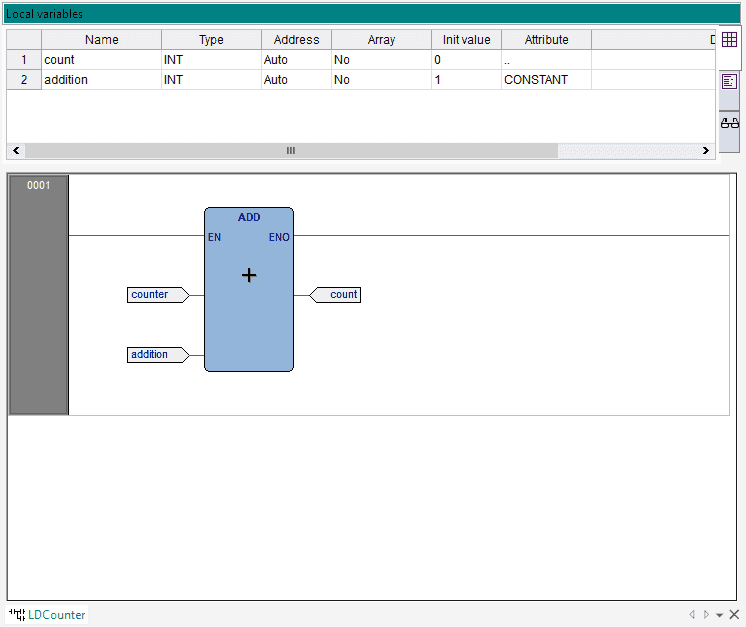Click the LDCounter ladder diagram icon
Viewport: 746px width, 627px height.
[16, 614]
